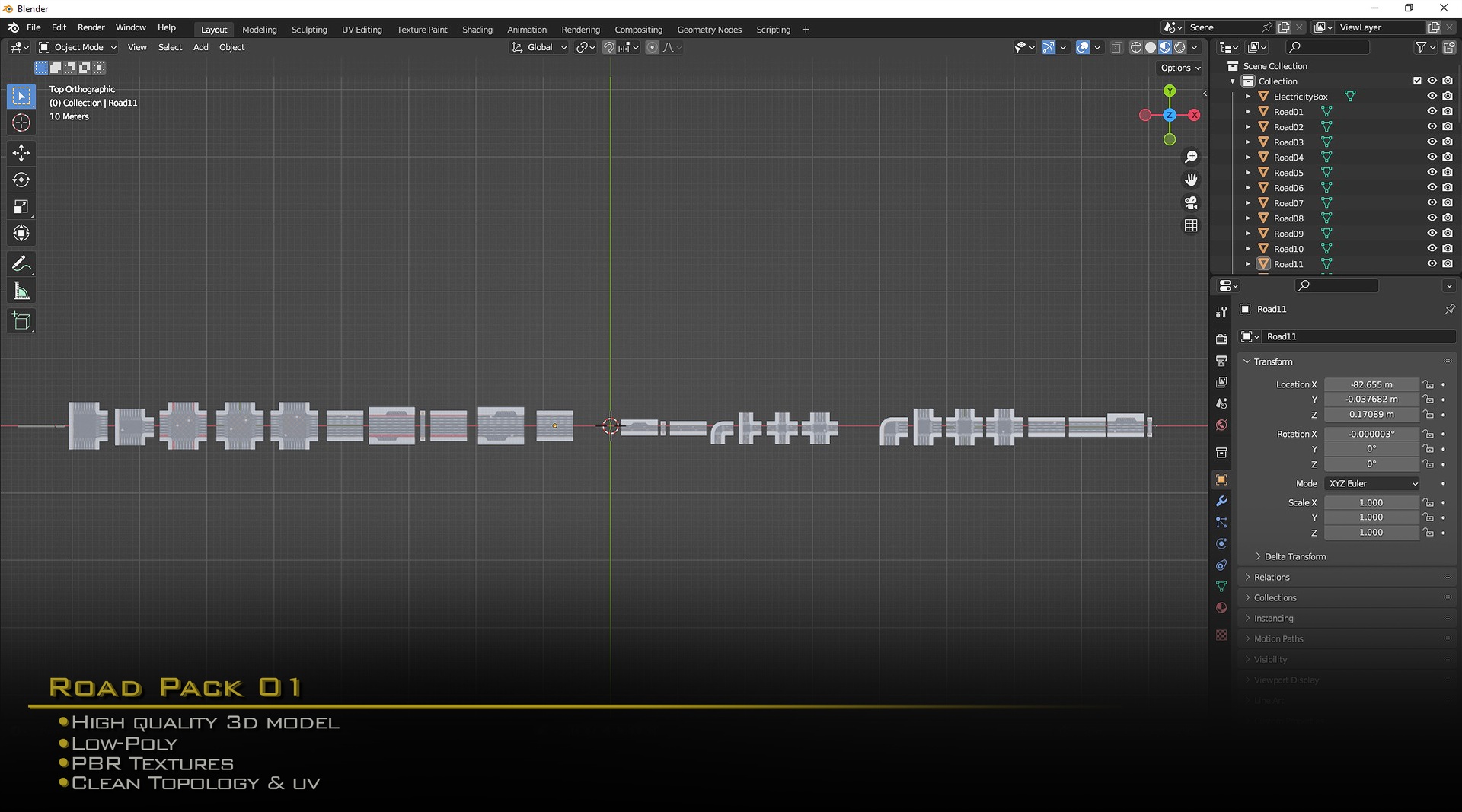Open the Add menu in viewport header
This screenshot has height=812, width=1462.
pos(200,47)
